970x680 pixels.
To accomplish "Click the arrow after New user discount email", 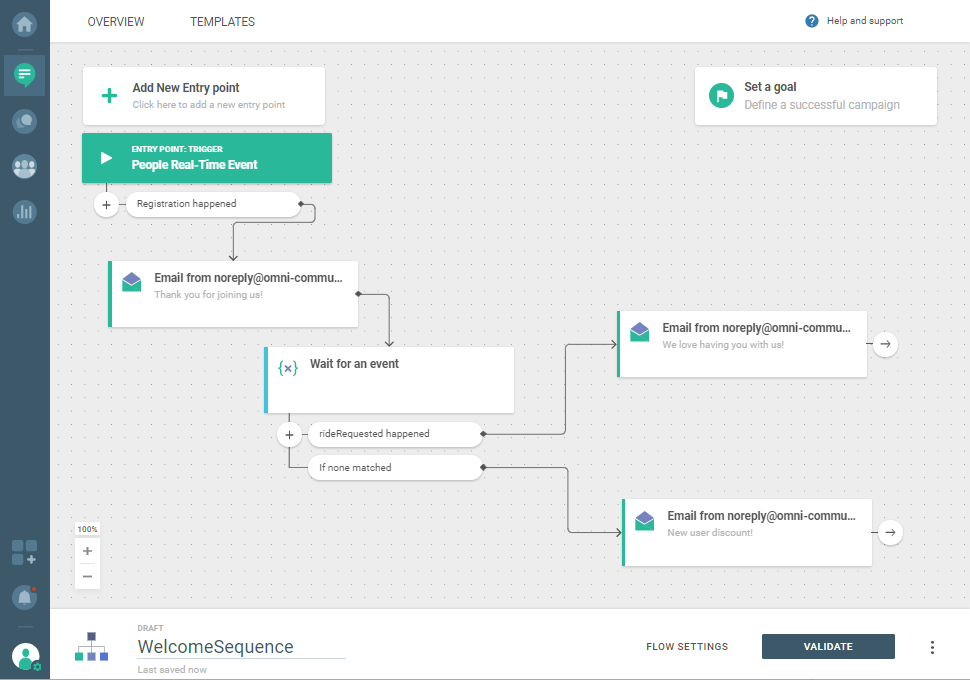I will 889,532.
